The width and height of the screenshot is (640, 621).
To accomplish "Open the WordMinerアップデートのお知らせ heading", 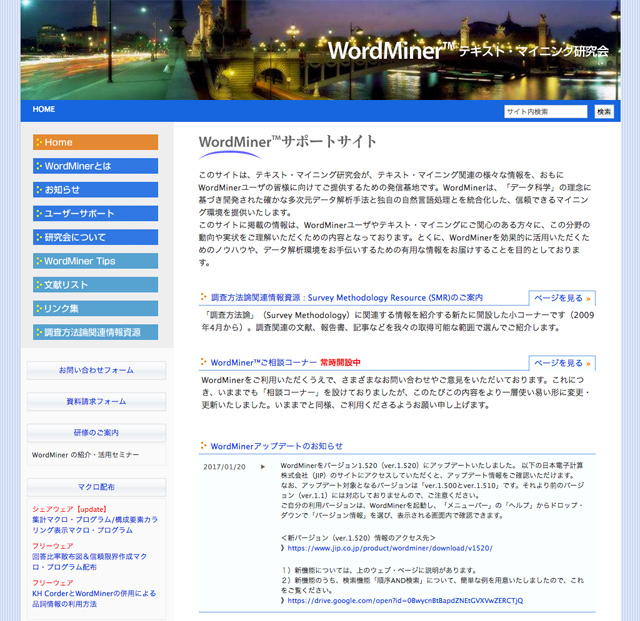I will (x=276, y=446).
